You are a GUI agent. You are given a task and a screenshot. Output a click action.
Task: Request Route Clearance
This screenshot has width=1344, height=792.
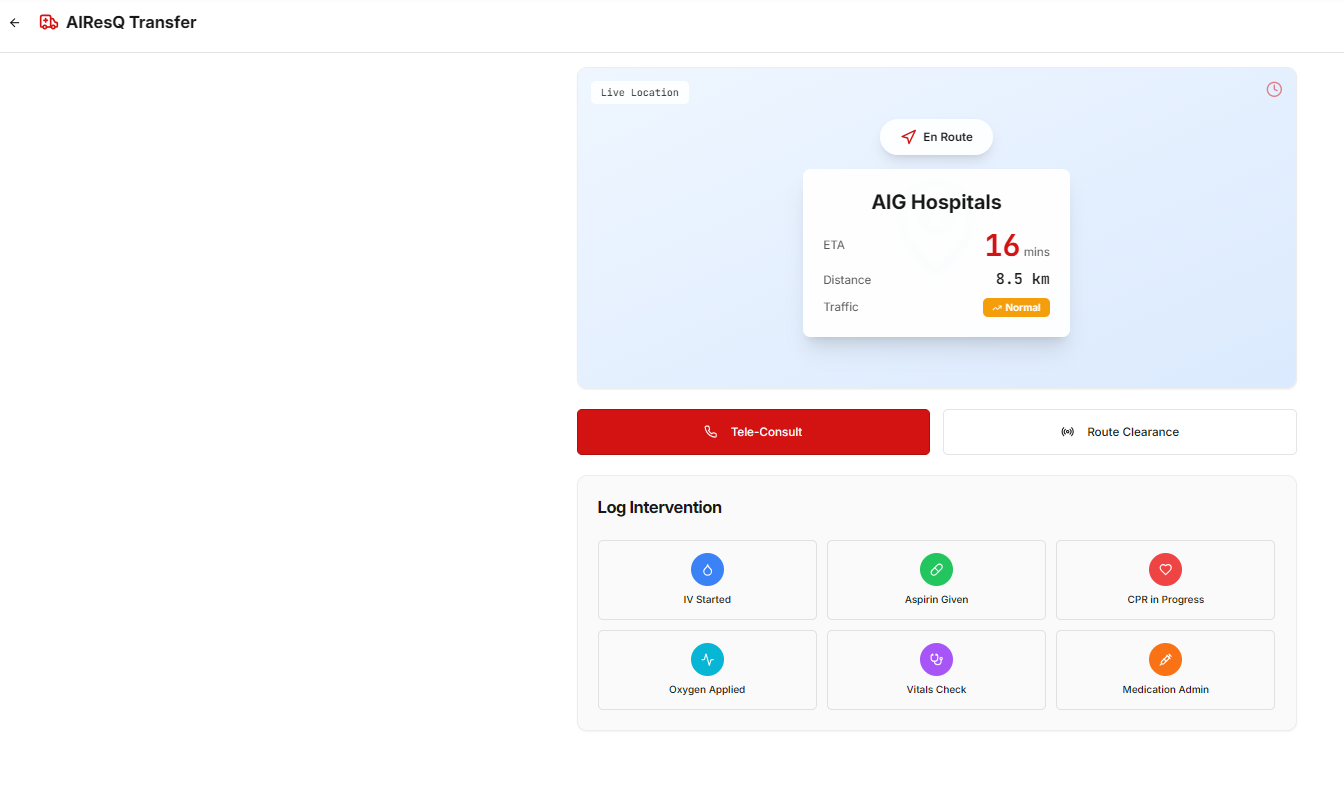click(1120, 432)
